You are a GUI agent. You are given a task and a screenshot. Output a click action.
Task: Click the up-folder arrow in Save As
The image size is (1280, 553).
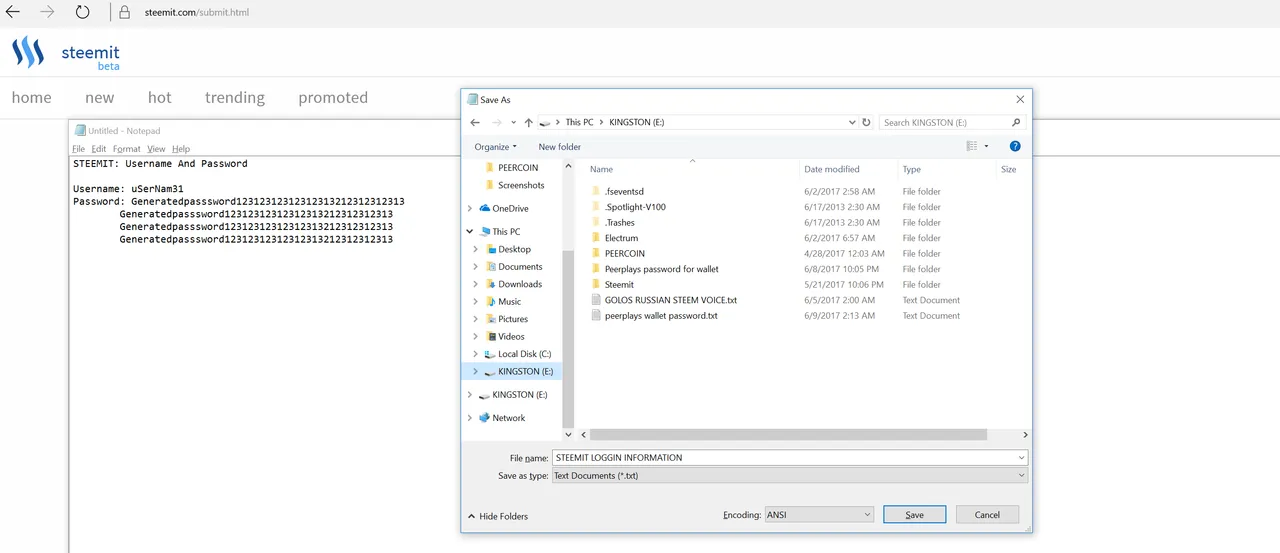coord(528,122)
